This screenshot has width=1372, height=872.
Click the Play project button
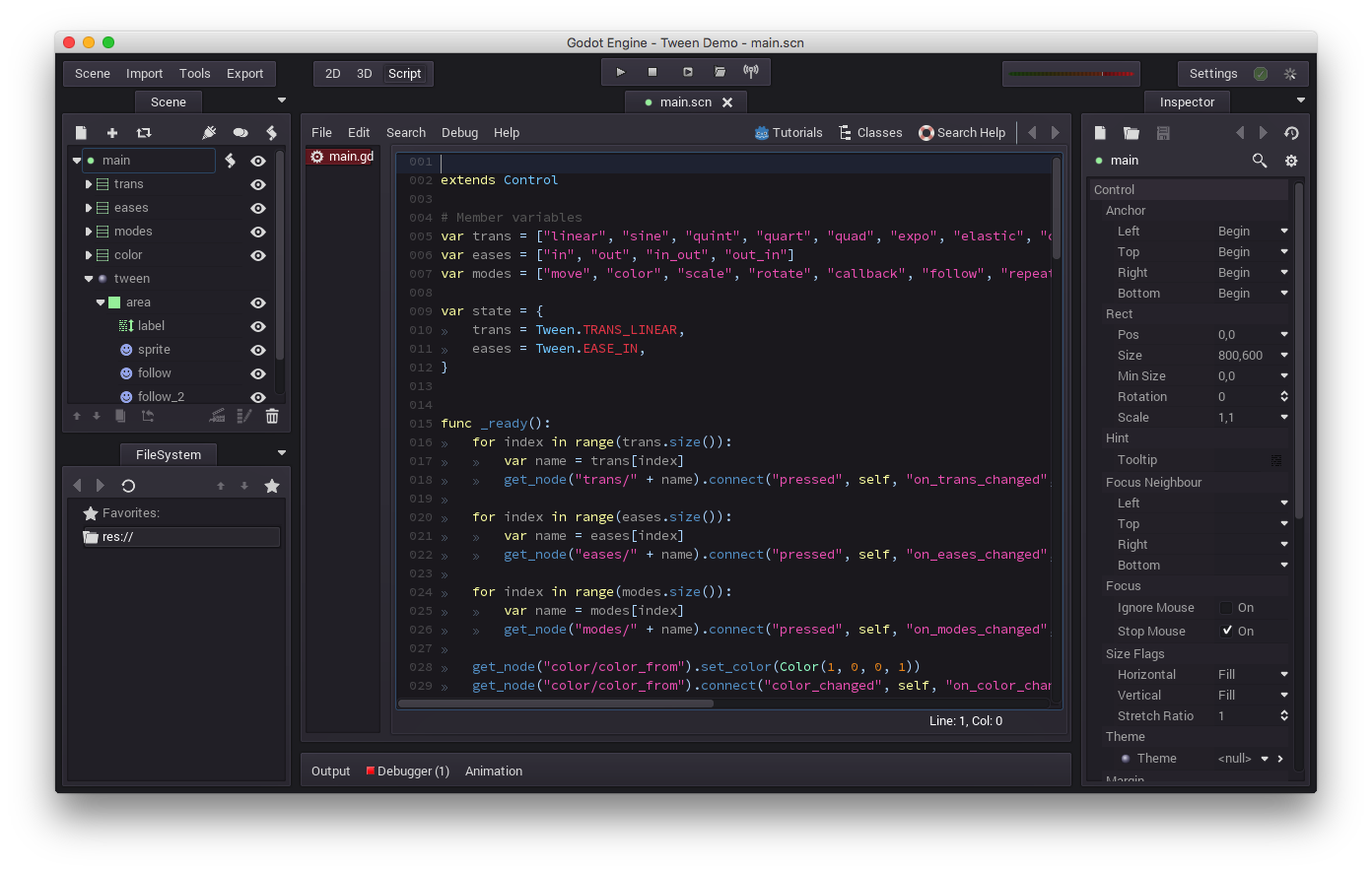coord(620,72)
